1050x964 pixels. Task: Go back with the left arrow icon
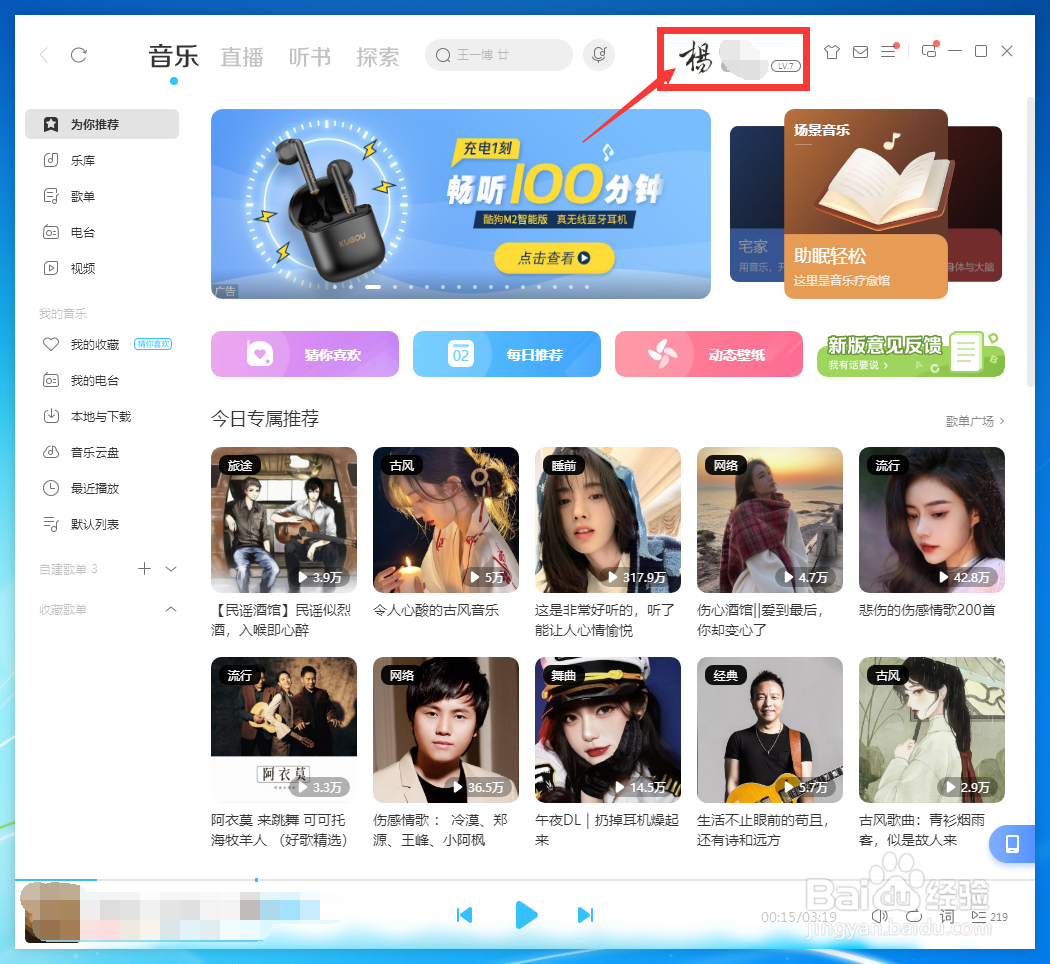click(x=44, y=55)
